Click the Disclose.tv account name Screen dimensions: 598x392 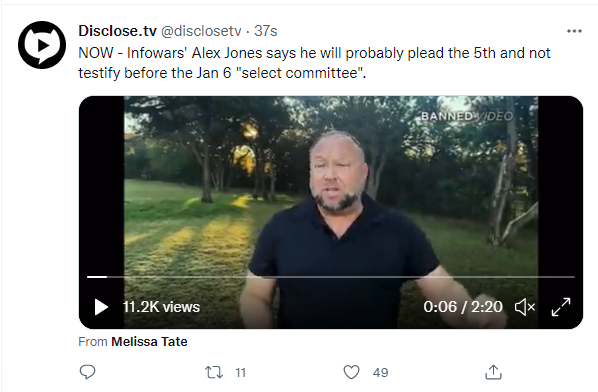click(x=117, y=31)
